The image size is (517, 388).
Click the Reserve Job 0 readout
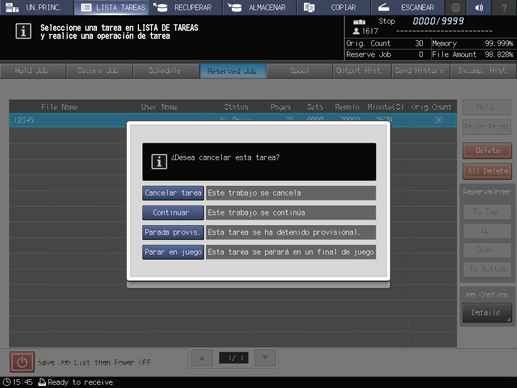(x=384, y=55)
